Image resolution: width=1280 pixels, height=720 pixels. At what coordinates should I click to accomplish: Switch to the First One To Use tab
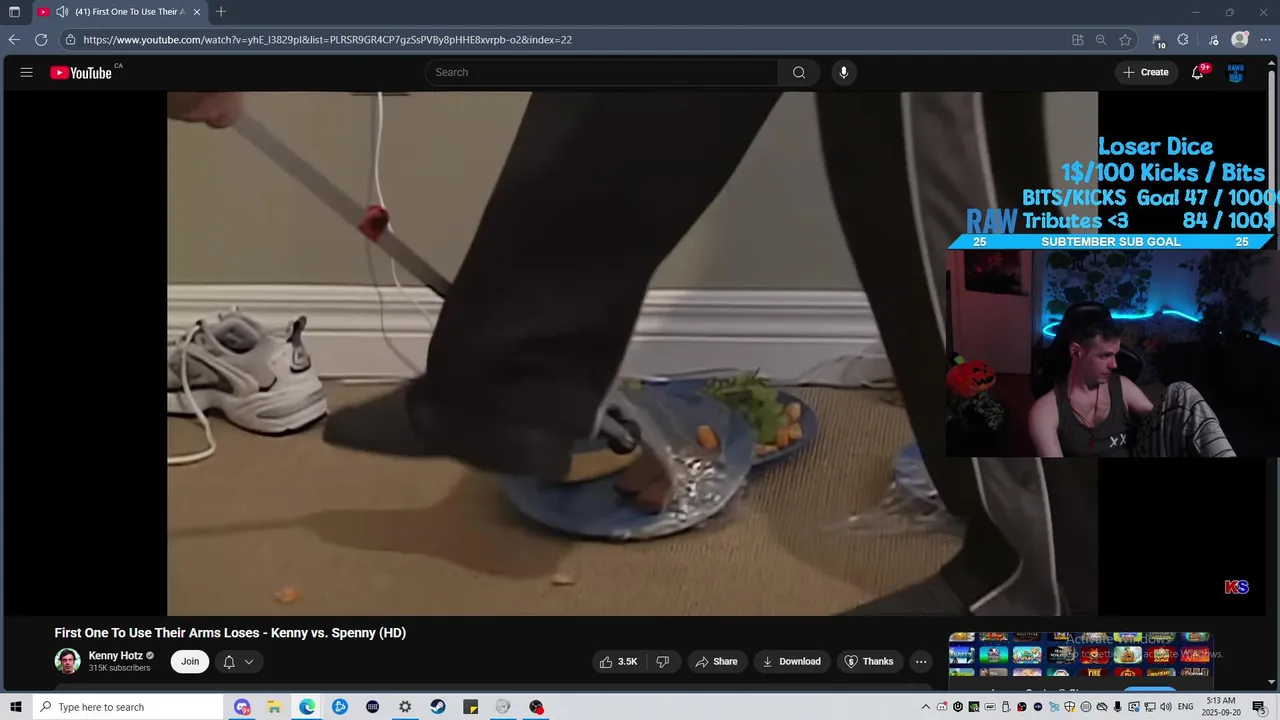[120, 12]
